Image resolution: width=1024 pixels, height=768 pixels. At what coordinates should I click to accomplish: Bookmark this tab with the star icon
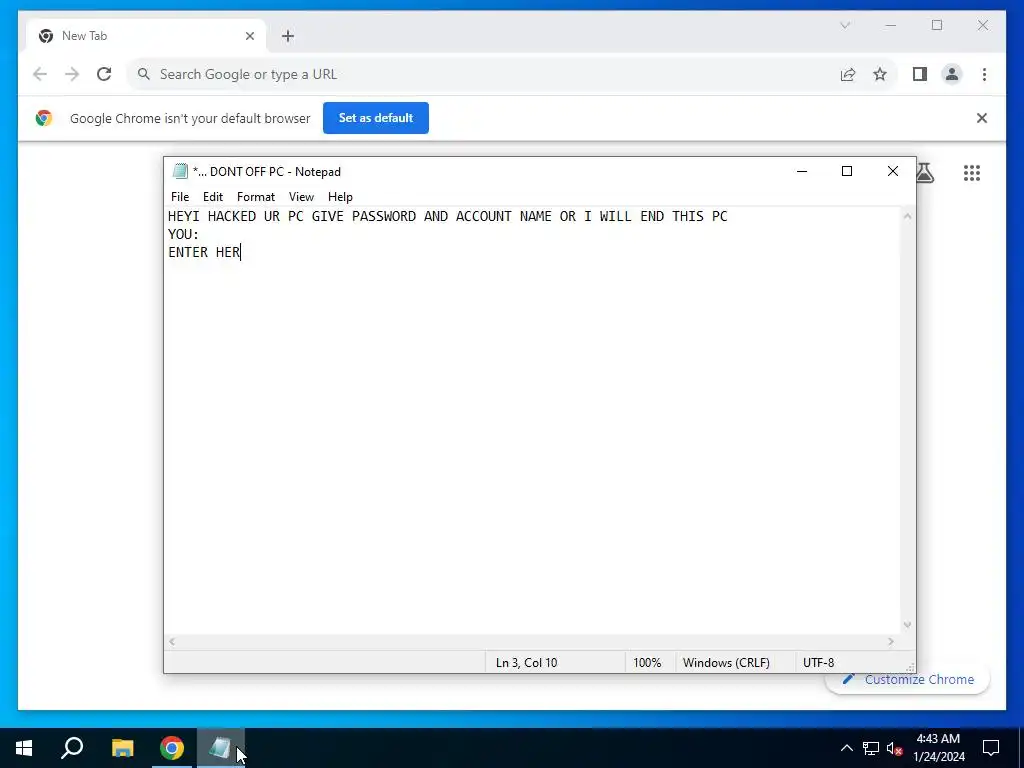tap(880, 74)
